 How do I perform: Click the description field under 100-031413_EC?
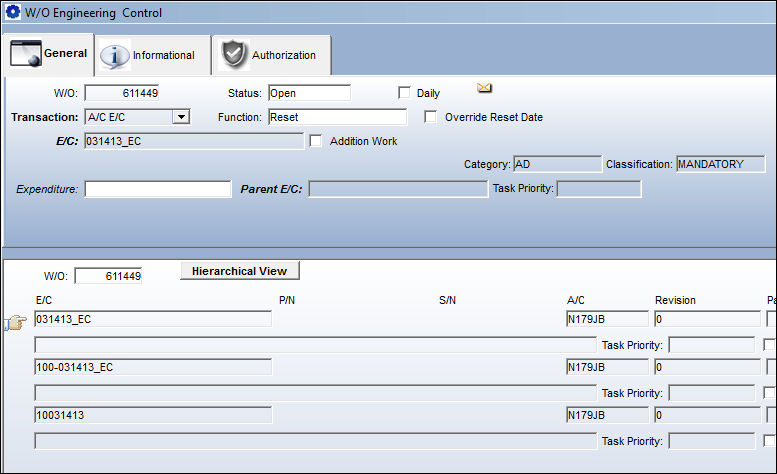(315, 393)
